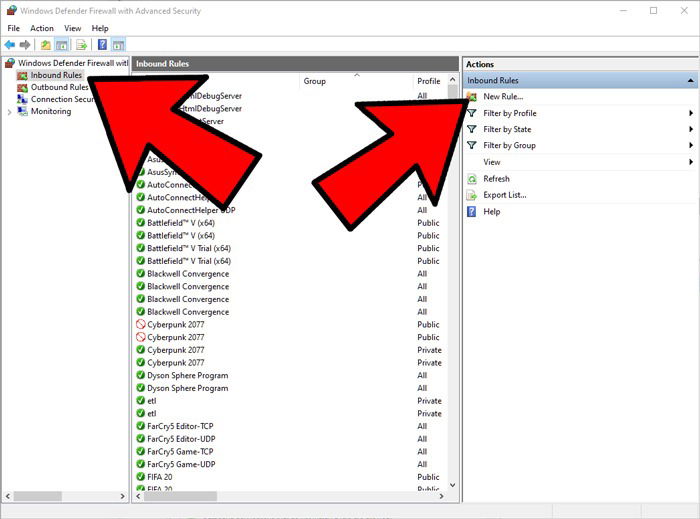Click Filter by State action
The image size is (700, 519).
(507, 129)
